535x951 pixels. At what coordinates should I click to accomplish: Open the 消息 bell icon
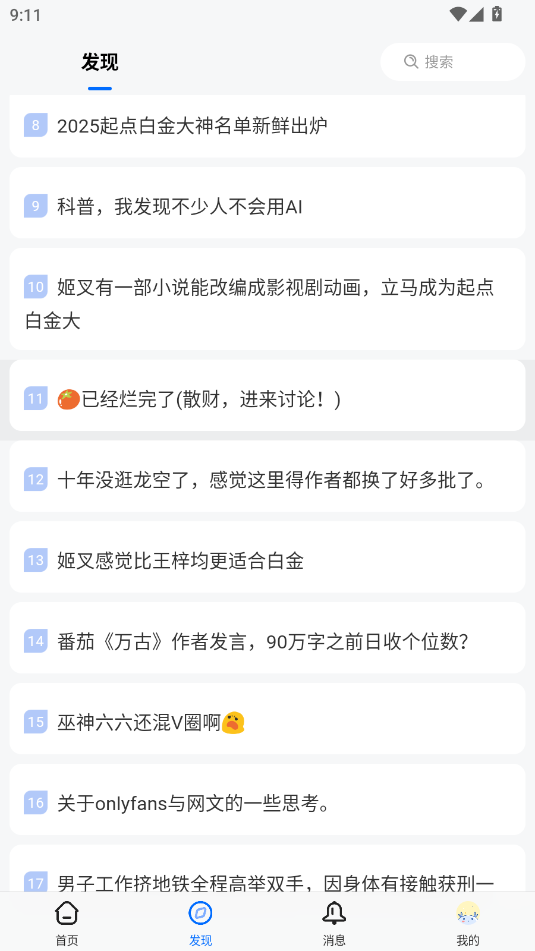point(334,913)
